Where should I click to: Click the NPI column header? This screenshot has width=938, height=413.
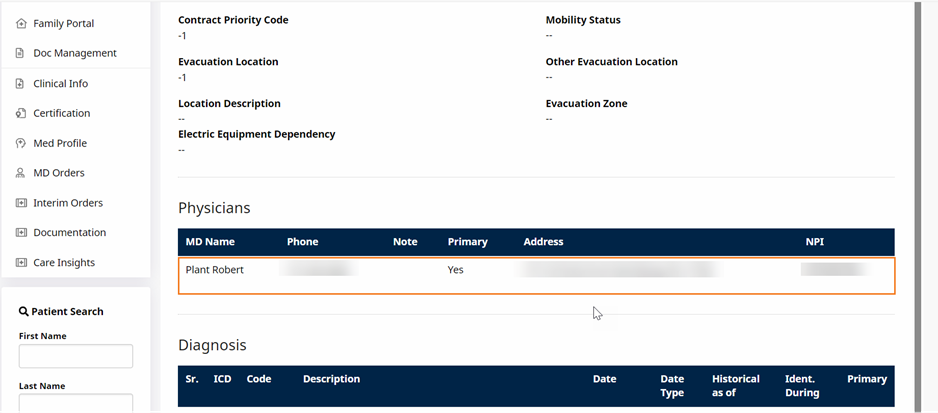(x=815, y=242)
